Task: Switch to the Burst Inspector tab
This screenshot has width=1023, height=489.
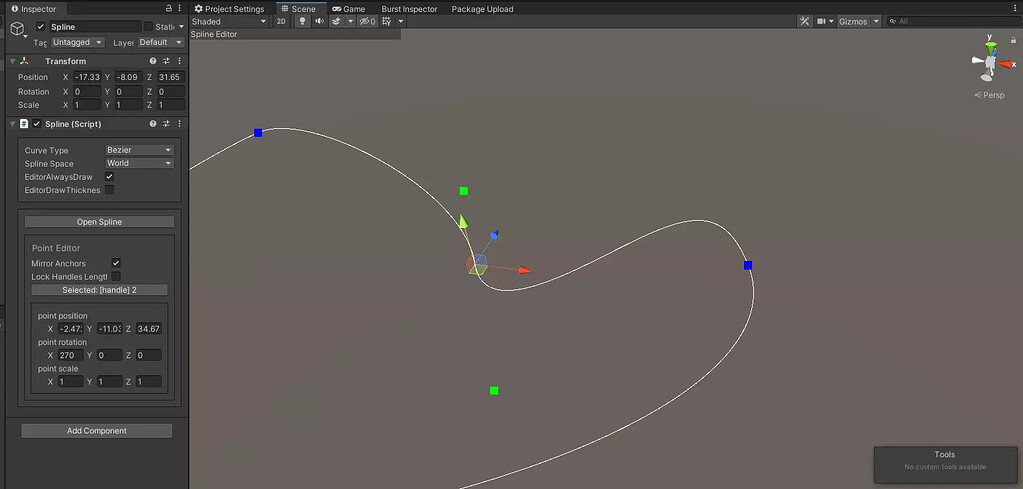Action: pyautogui.click(x=409, y=8)
